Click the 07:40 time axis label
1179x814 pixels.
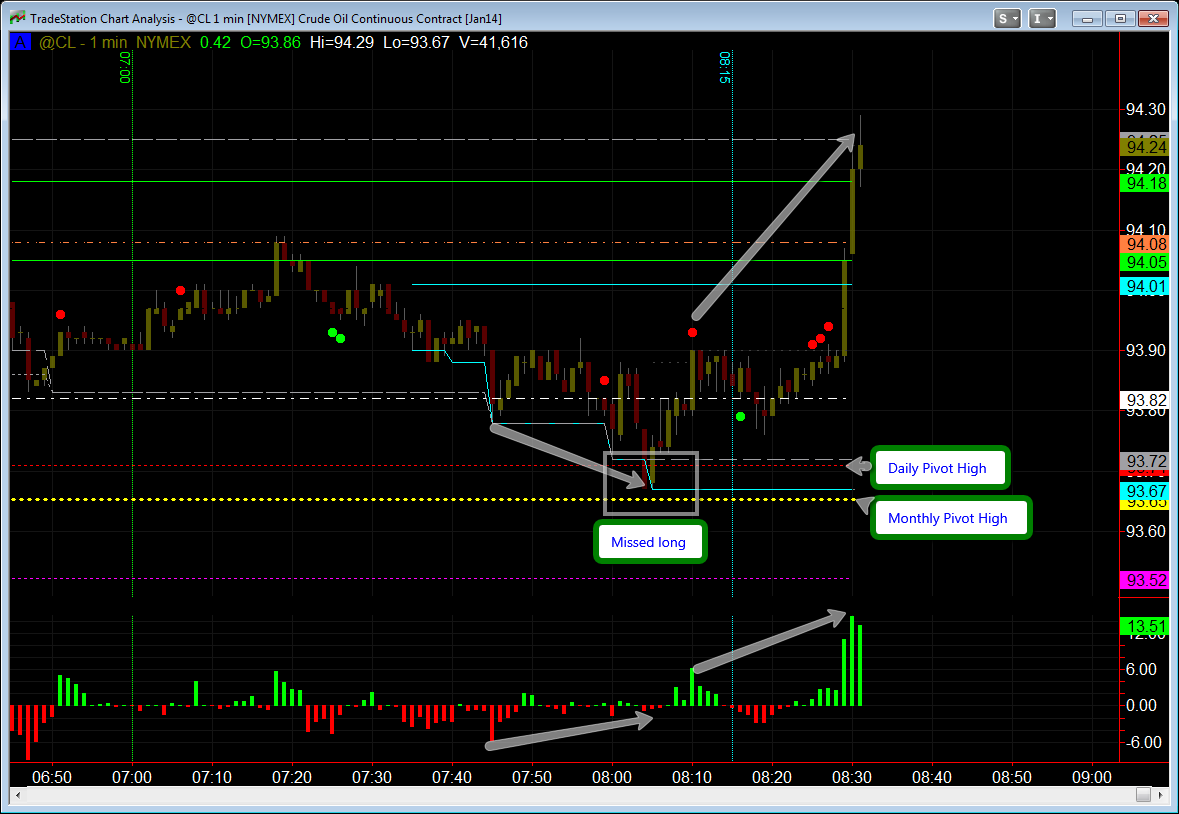pyautogui.click(x=452, y=777)
